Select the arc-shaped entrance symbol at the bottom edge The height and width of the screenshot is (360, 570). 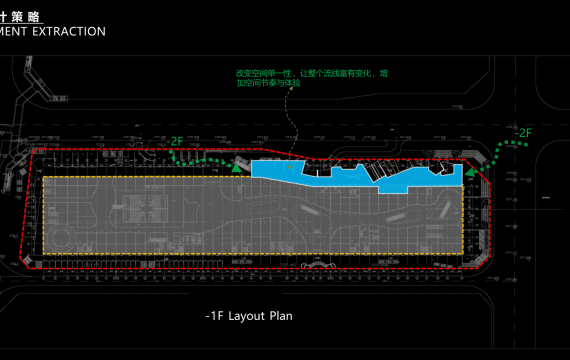point(318,265)
